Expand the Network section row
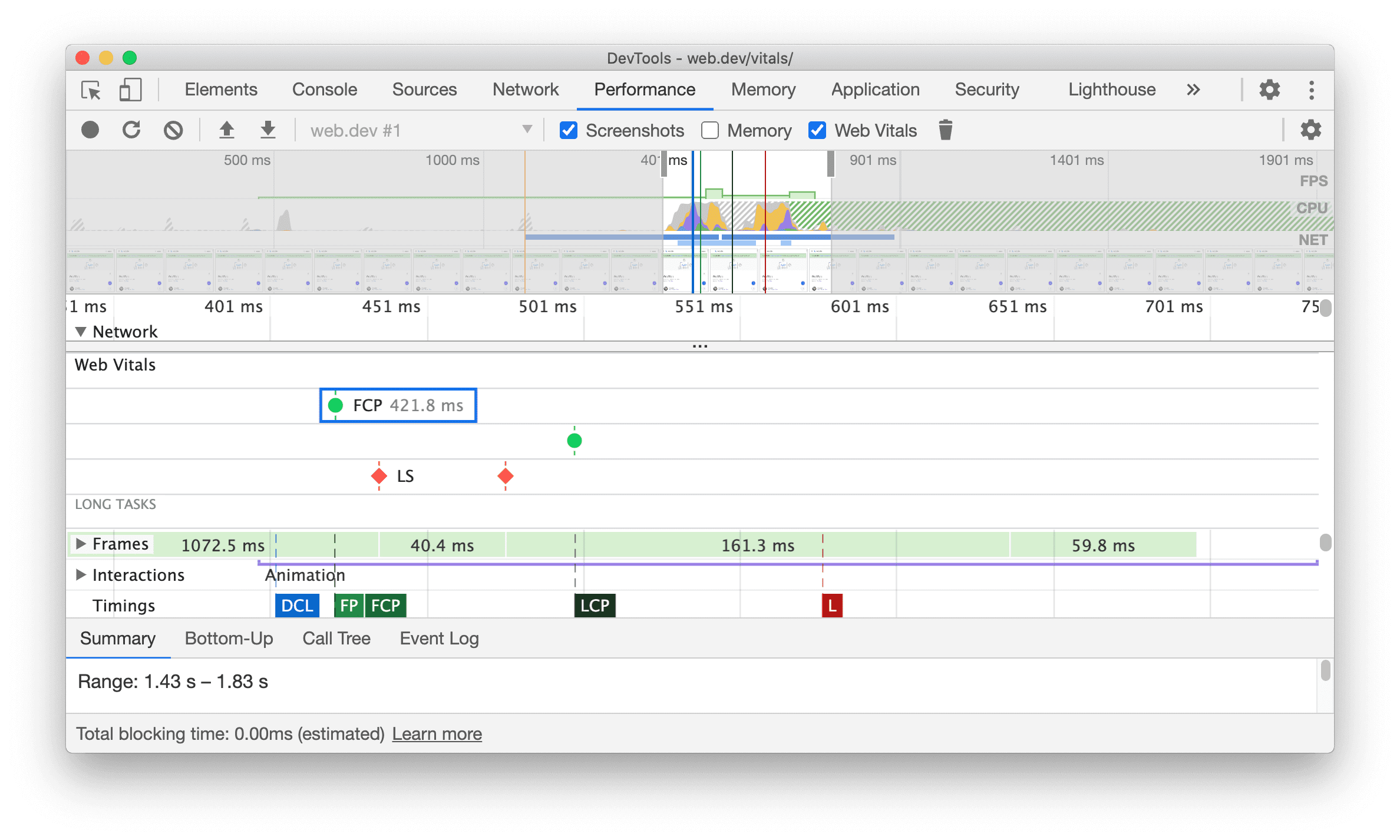The height and width of the screenshot is (840, 1400). pos(79,332)
